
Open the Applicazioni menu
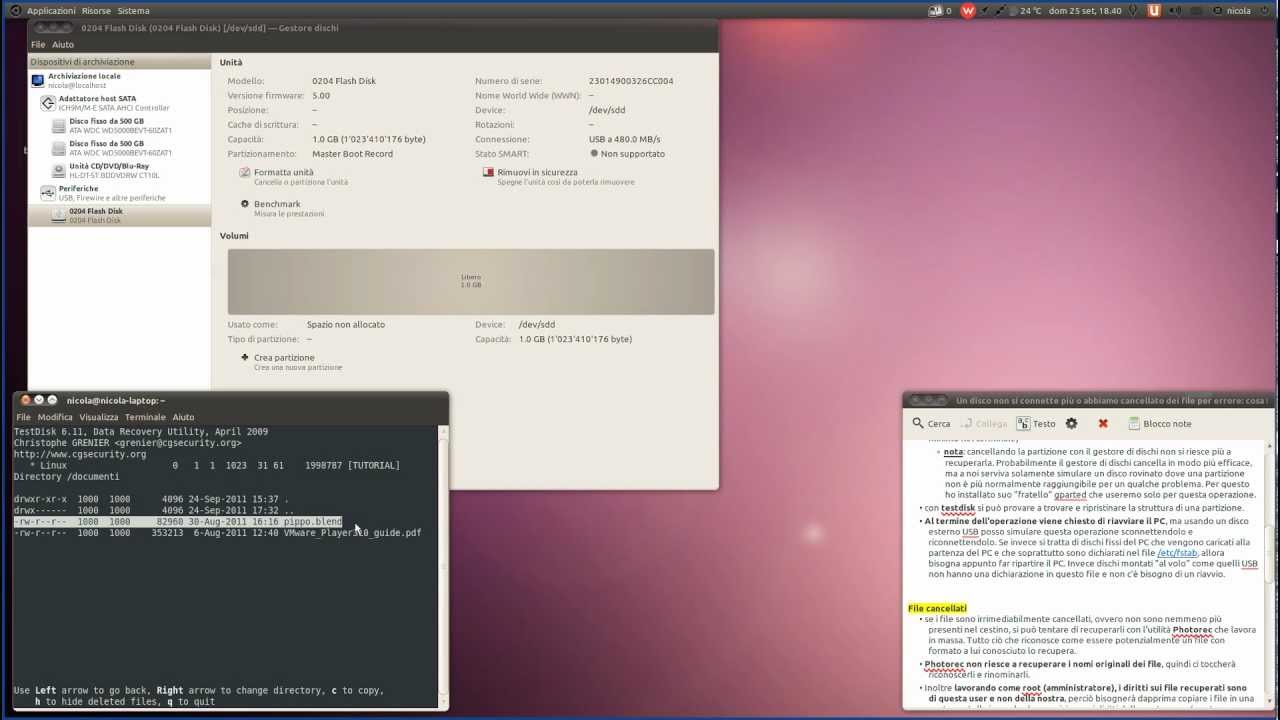50,11
